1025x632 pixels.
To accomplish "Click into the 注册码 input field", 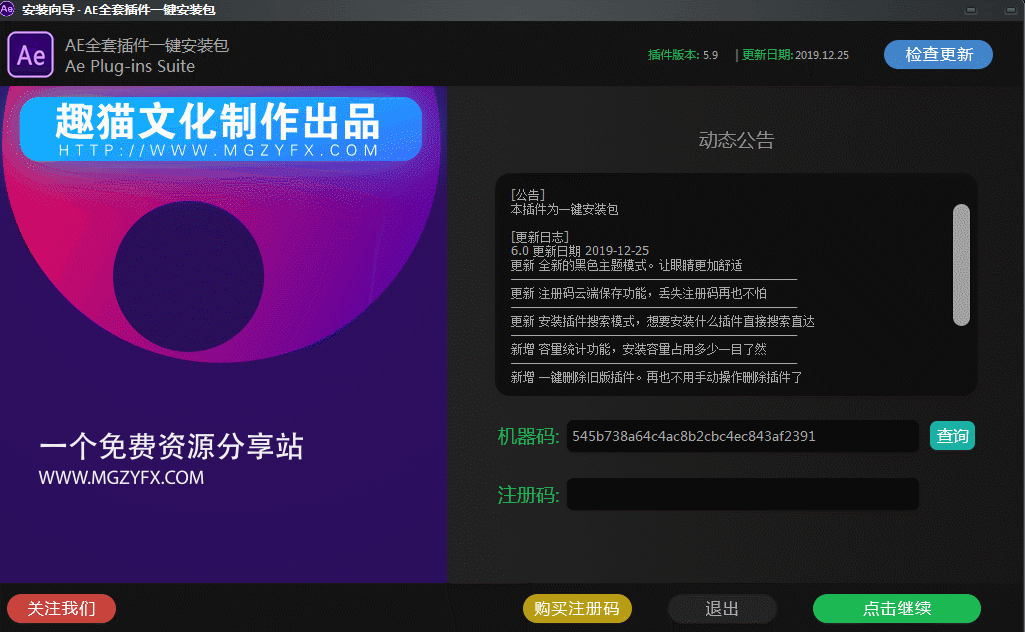I will pyautogui.click(x=742, y=494).
